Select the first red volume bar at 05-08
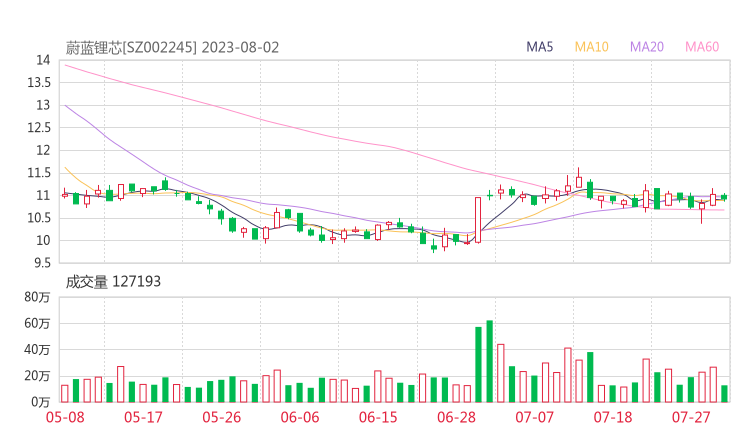This screenshot has height=440, width=740. 65,394
